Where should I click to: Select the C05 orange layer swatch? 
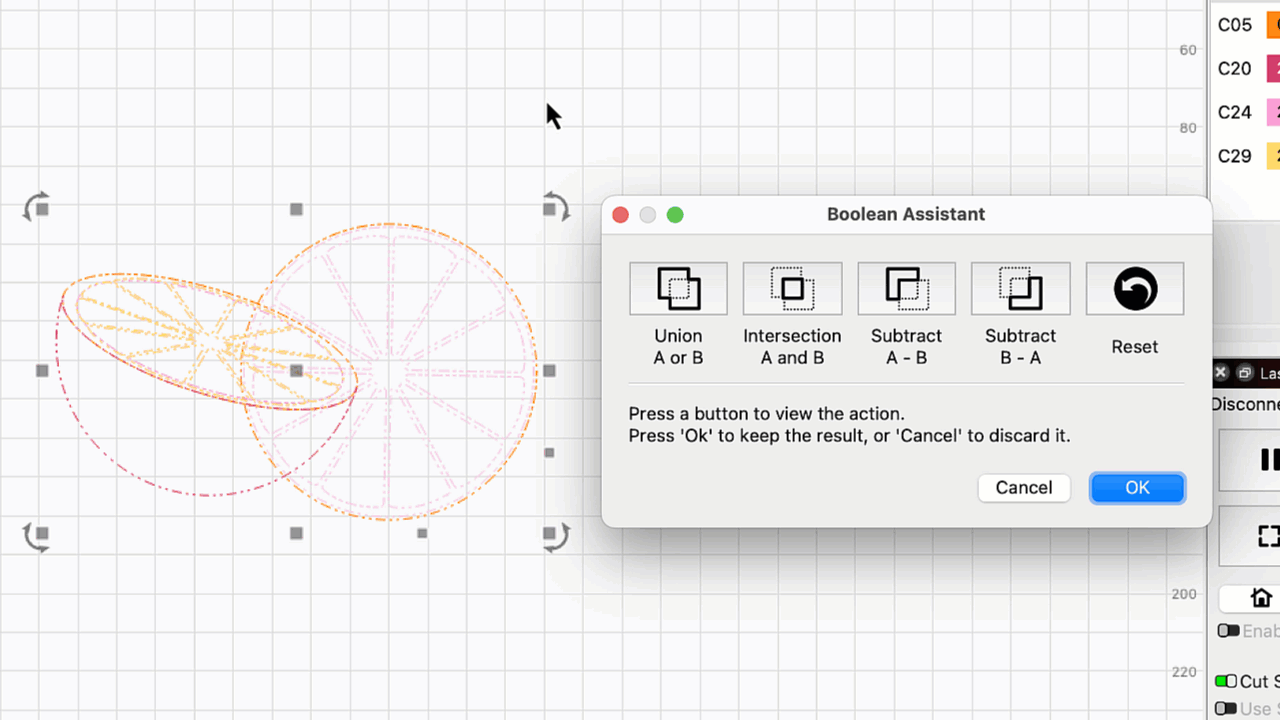1273,25
